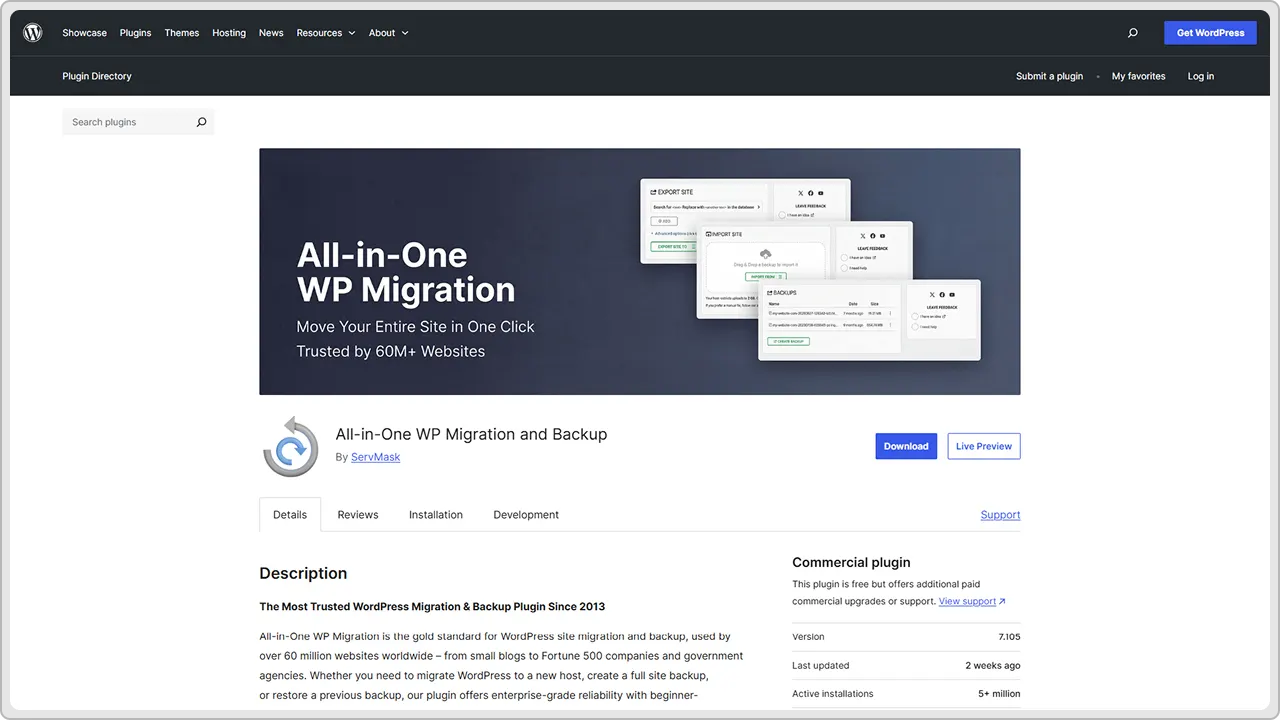
Task: Click the external link icon beside View support
Action: point(1002,602)
